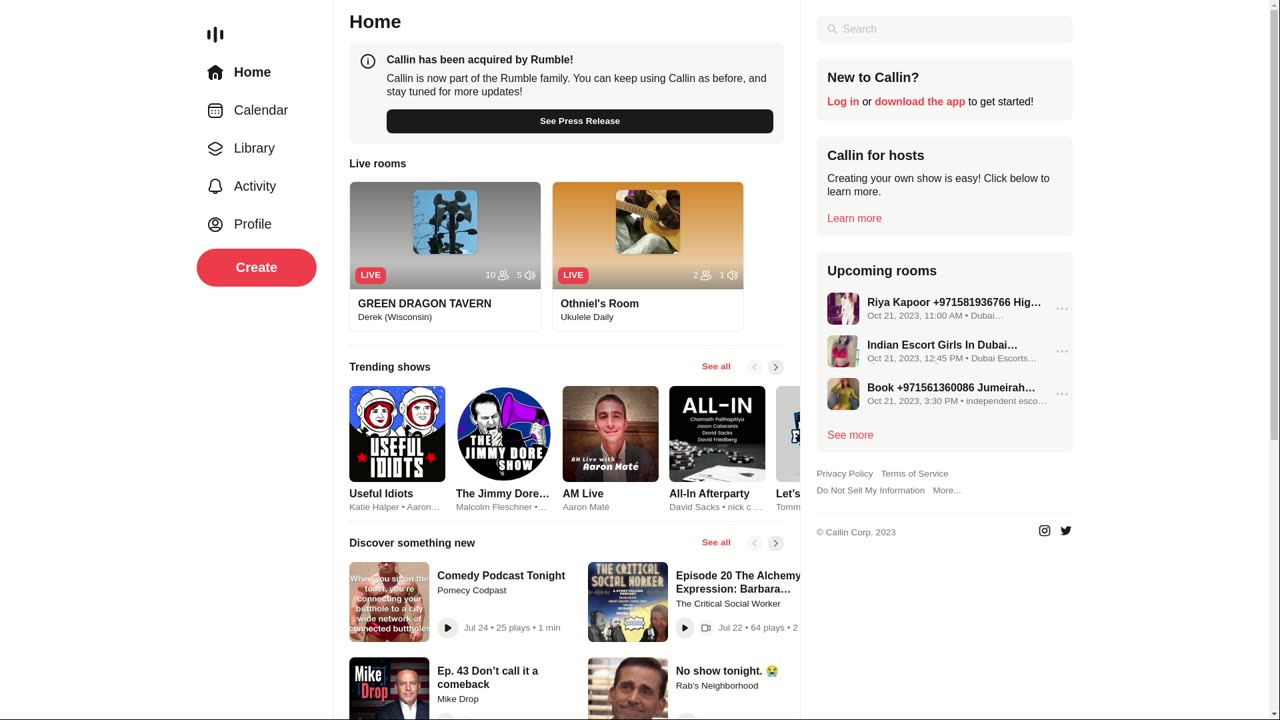1280x720 pixels.
Task: Show next Discover something new items
Action: (x=776, y=543)
